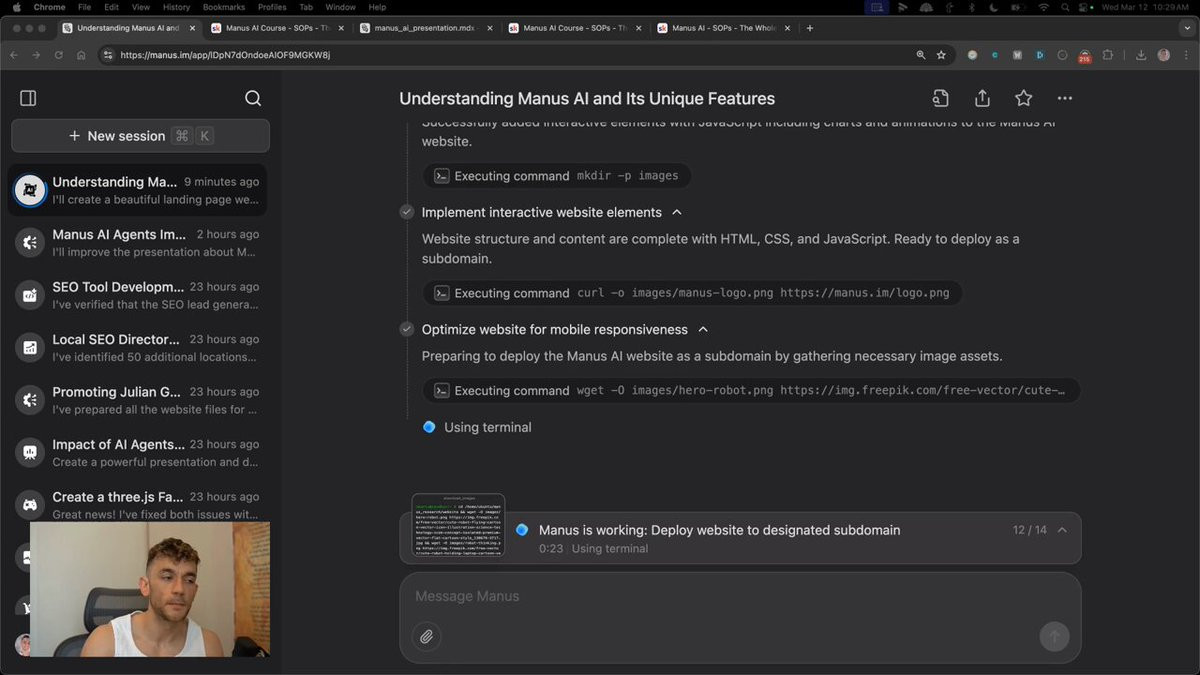The width and height of the screenshot is (1200, 675).
Task: Open the Profiles menu in menu bar
Action: tap(272, 7)
